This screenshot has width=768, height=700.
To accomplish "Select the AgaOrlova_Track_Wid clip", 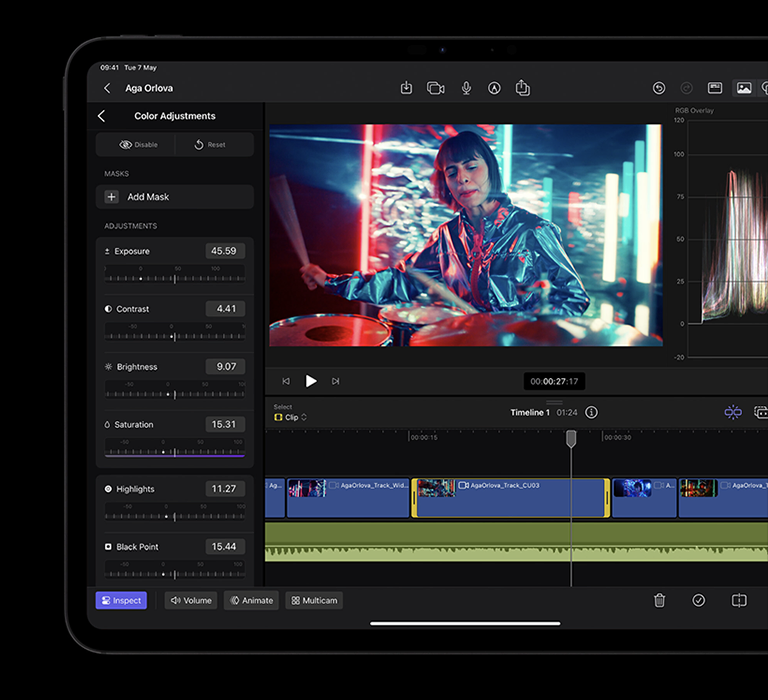I will 348,498.
